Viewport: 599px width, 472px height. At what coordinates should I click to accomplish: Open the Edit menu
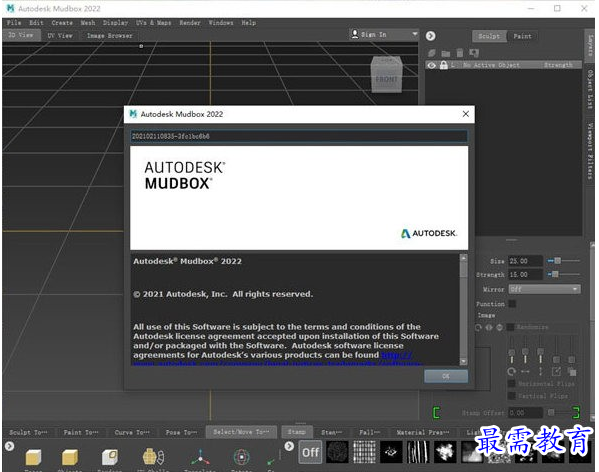coord(36,23)
